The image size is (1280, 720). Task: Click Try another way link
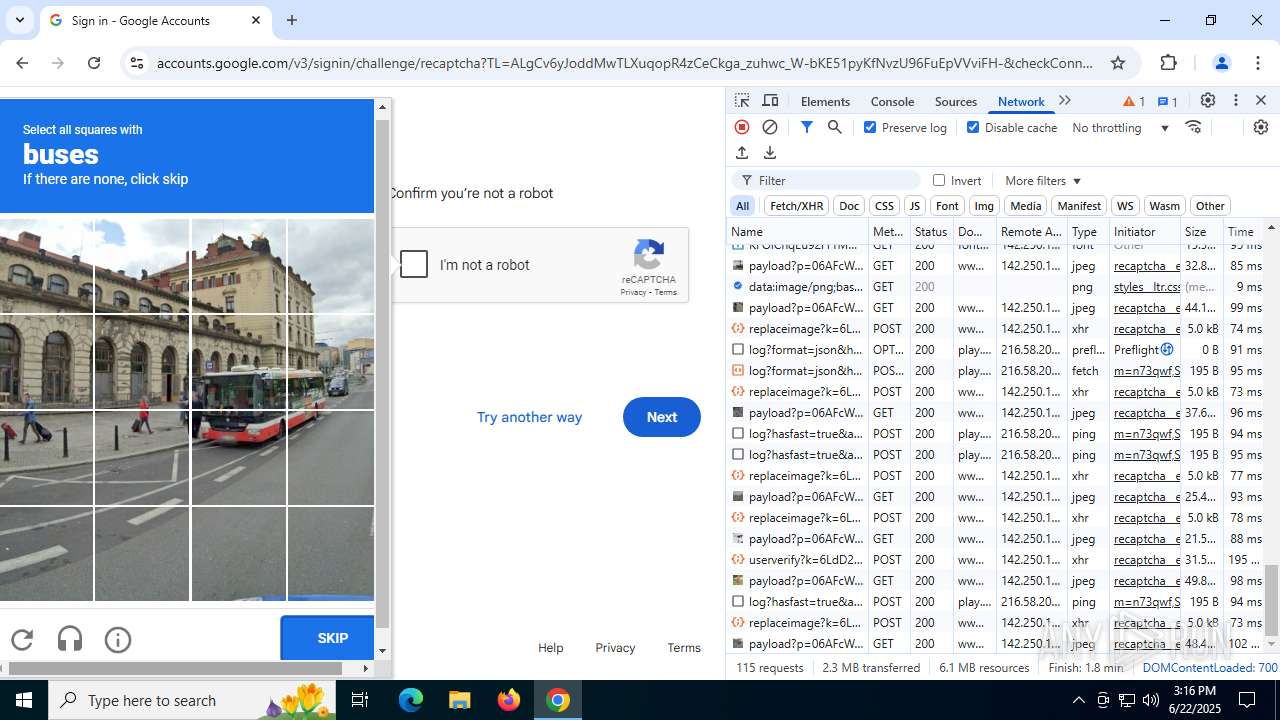click(529, 417)
